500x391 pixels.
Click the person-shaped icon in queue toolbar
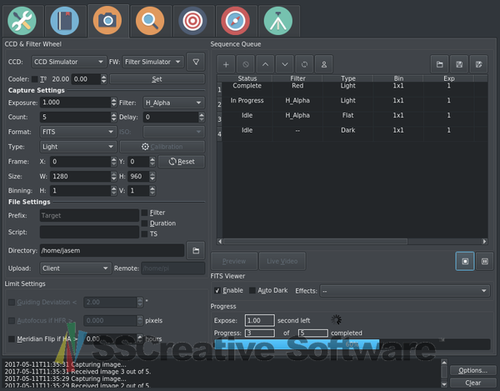(x=324, y=64)
